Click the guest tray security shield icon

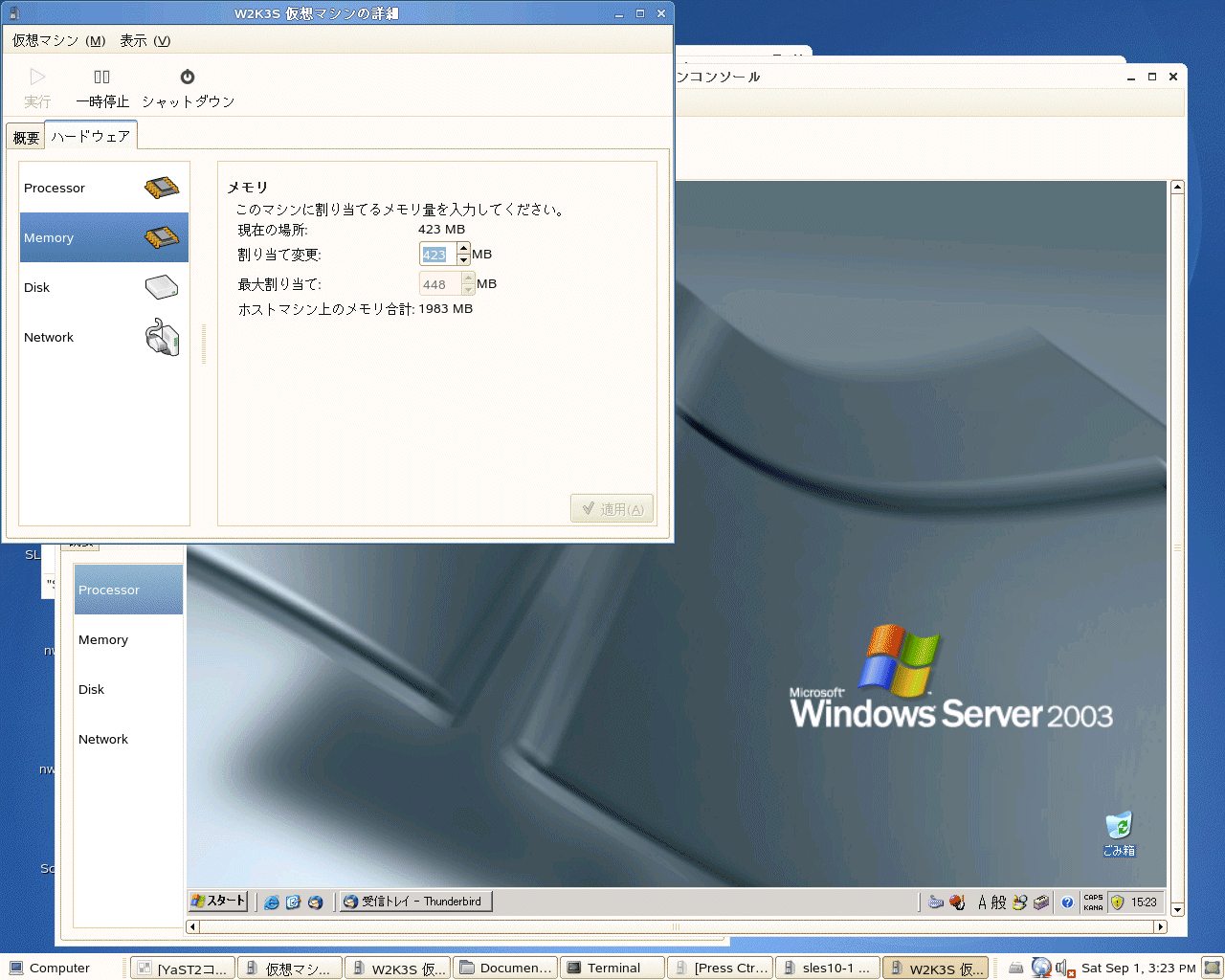pyautogui.click(x=1117, y=902)
